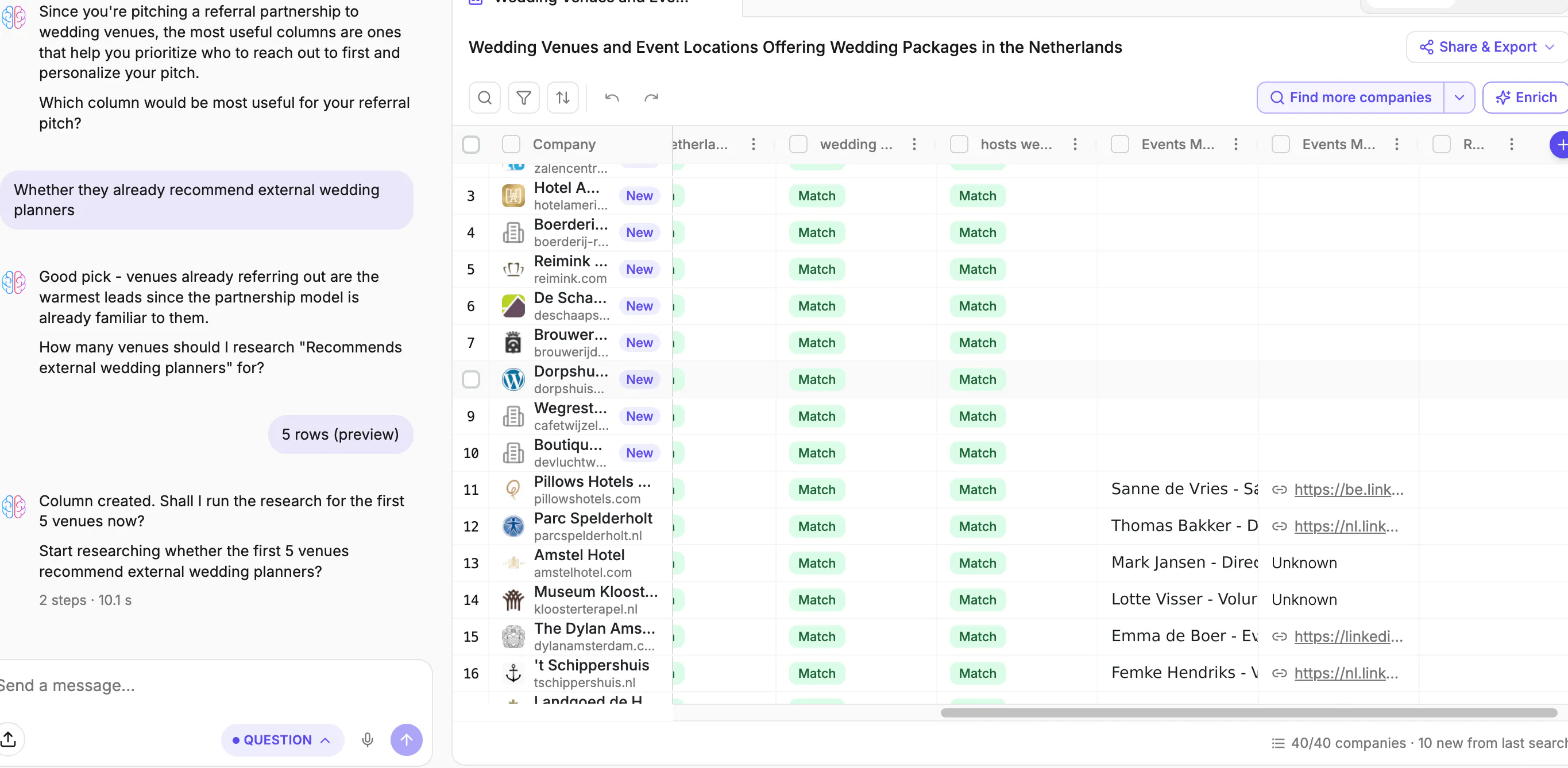Expand the Find more companies dropdown arrow
The image size is (1568, 768).
pos(1459,98)
